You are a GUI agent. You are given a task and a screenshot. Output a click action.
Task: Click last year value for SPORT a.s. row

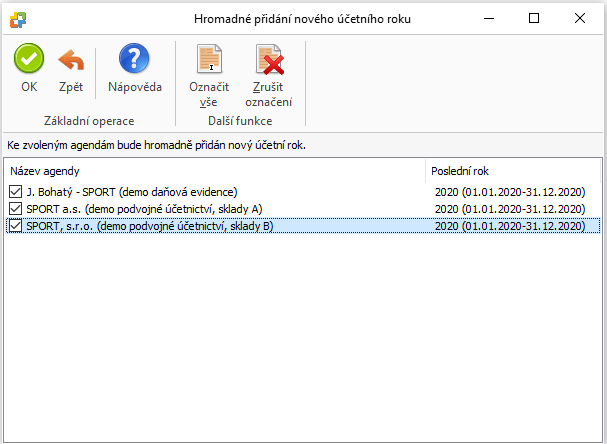pyautogui.click(x=510, y=209)
